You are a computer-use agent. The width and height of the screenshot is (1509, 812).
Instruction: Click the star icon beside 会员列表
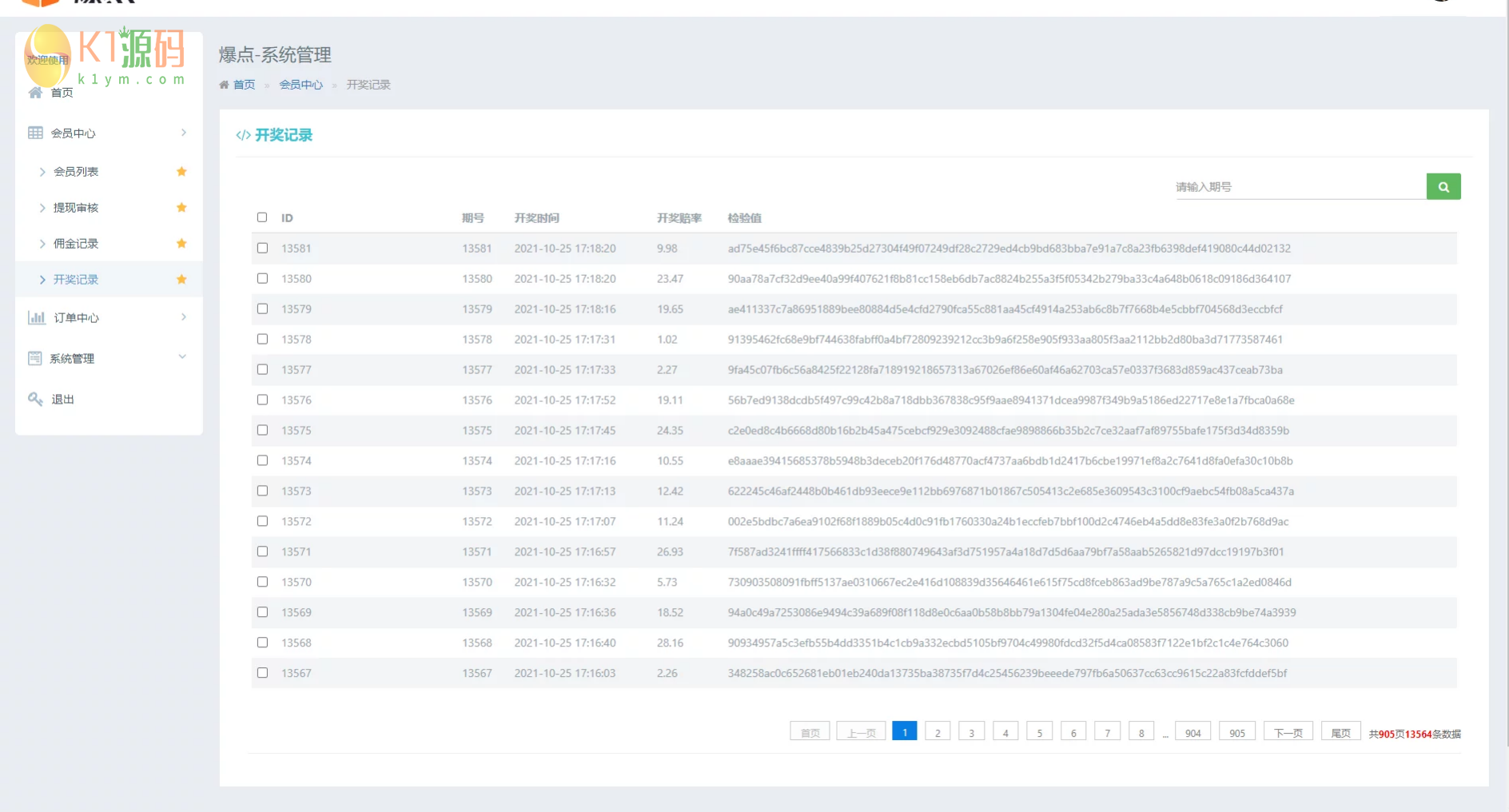181,171
